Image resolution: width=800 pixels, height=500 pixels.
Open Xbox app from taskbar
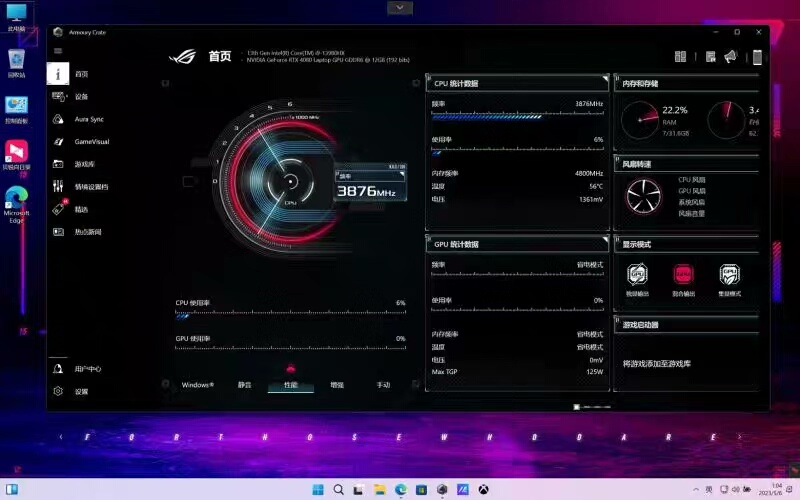click(483, 490)
